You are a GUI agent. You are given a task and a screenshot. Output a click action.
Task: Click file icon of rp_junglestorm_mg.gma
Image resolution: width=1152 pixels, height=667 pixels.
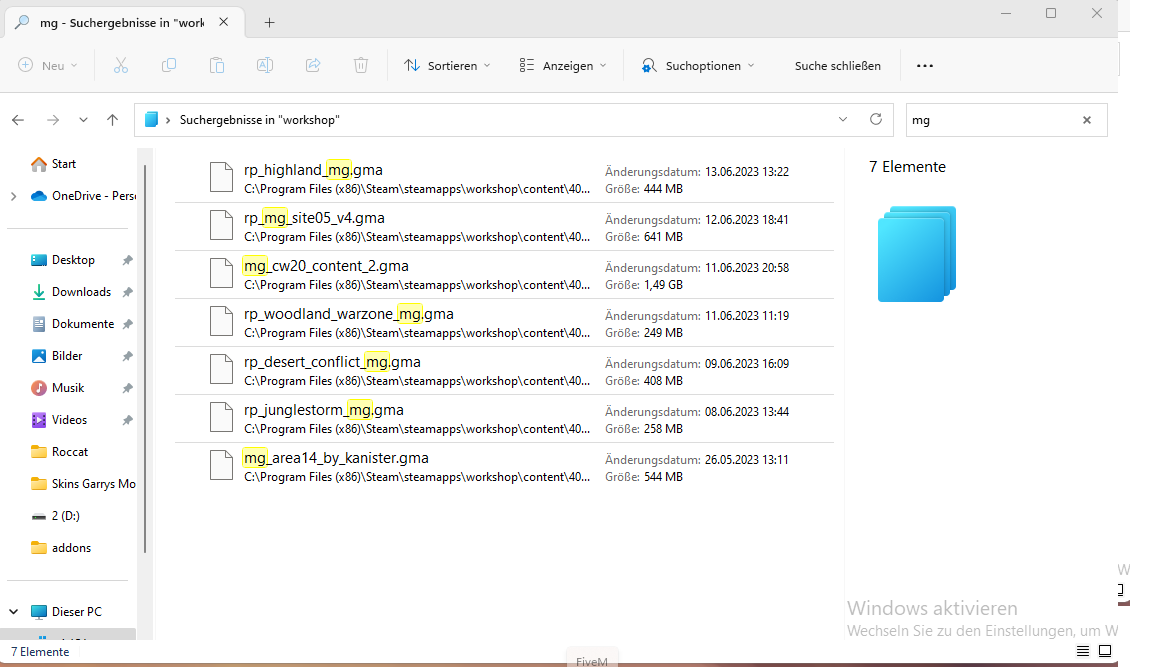(221, 417)
